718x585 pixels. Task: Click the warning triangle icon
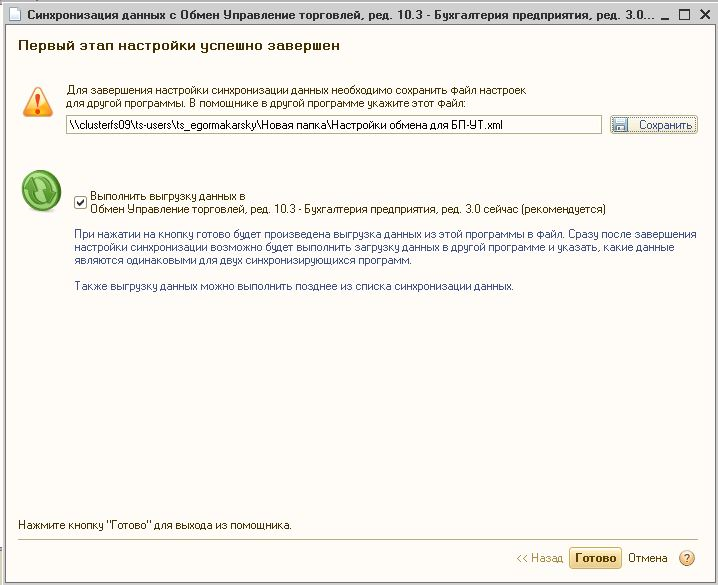[37, 102]
